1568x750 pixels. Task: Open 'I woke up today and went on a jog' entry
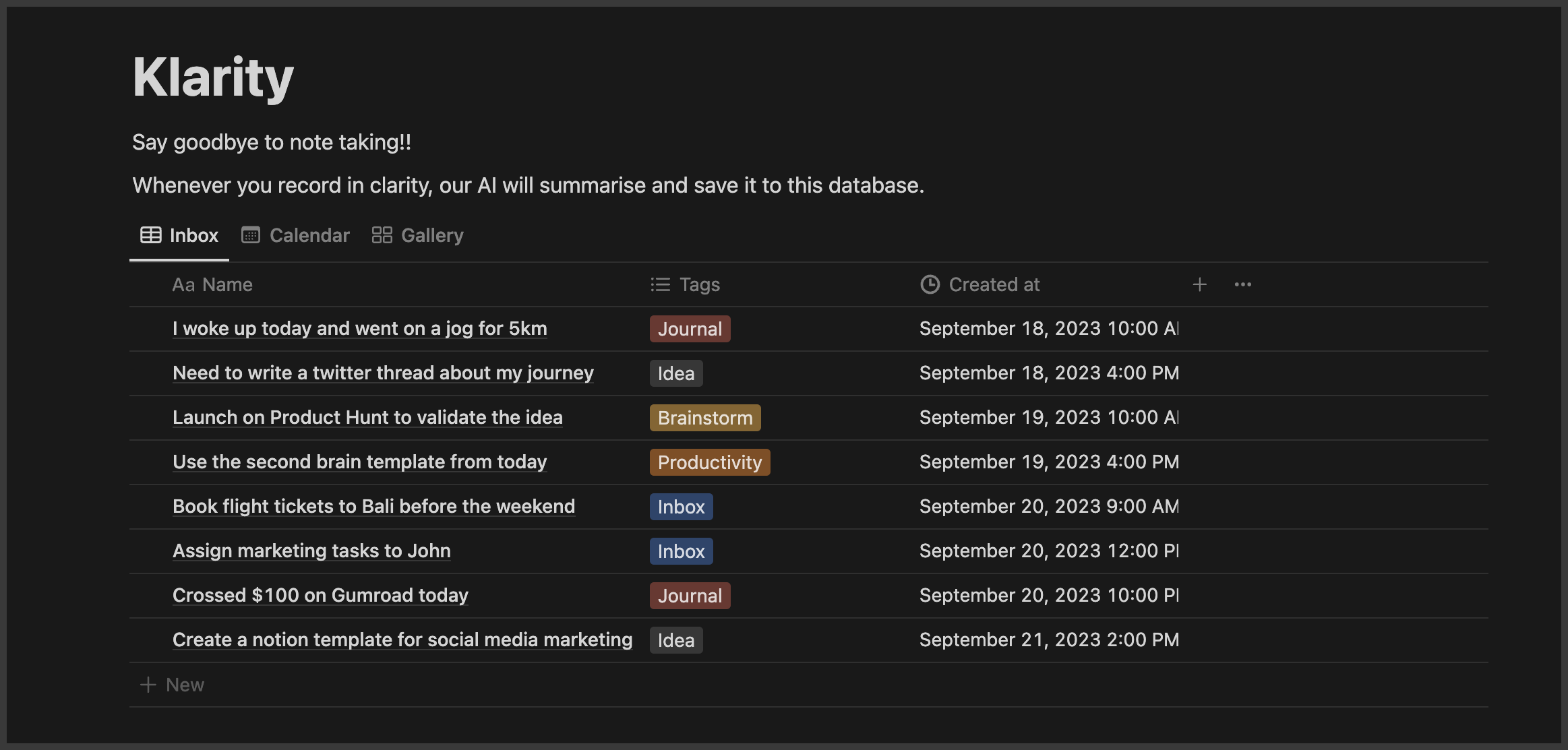pos(360,328)
